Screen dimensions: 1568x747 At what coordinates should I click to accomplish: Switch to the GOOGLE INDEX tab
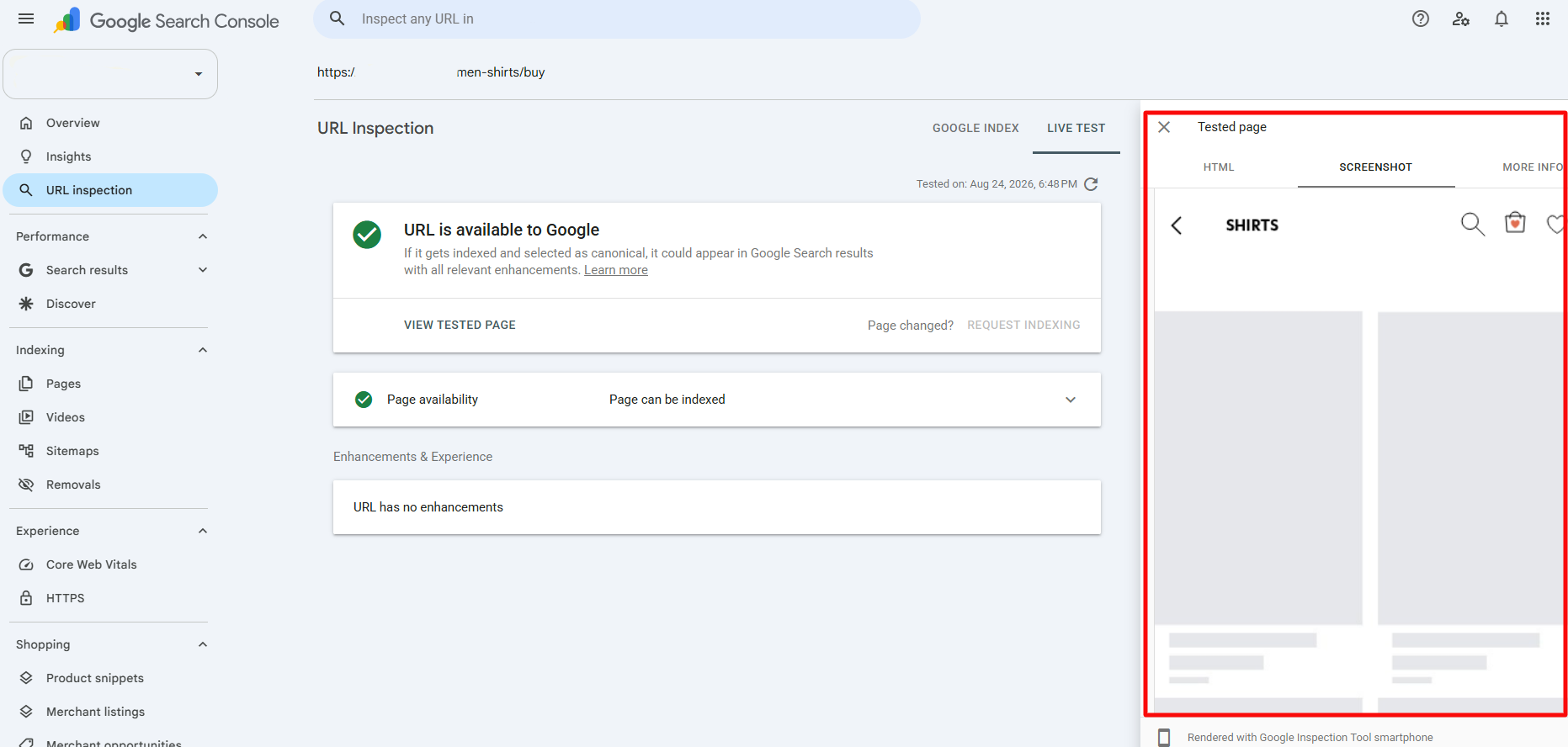[975, 128]
